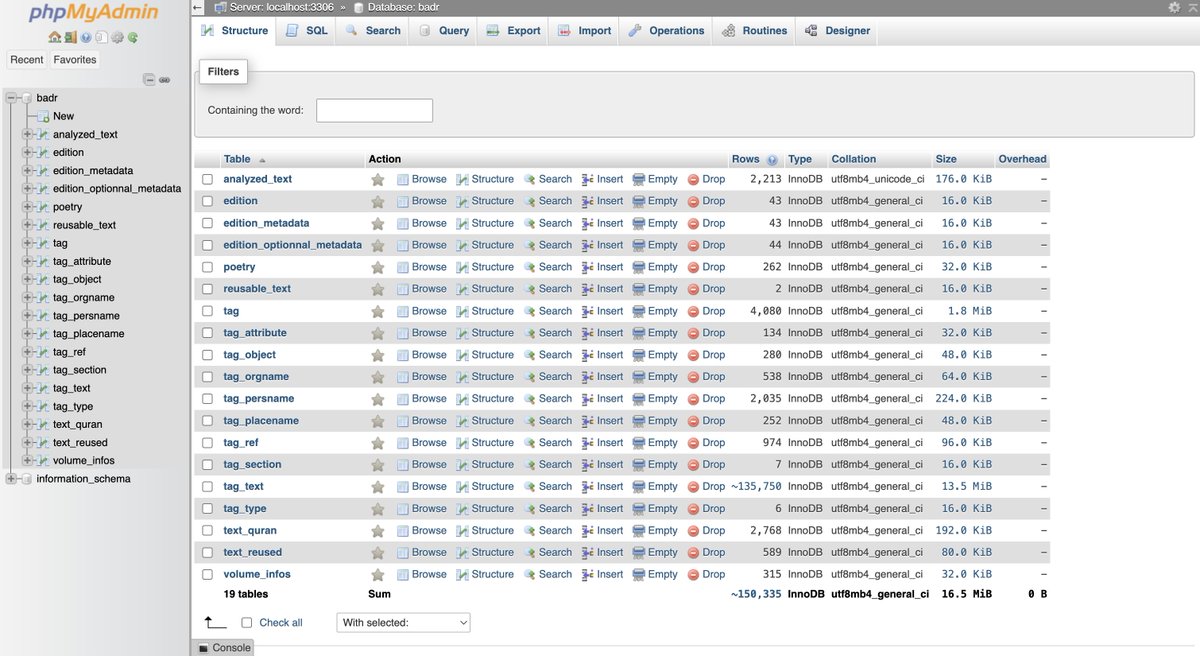Click Browse icon for text_quran row
The width and height of the screenshot is (1200, 656).
402,531
